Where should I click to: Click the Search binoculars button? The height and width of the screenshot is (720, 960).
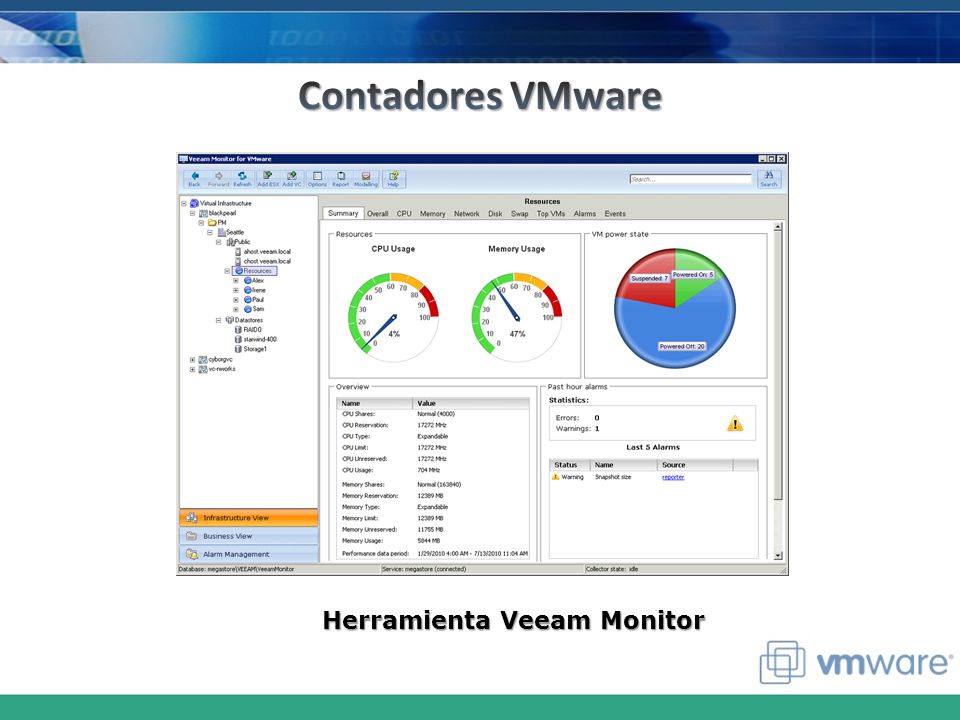click(x=769, y=179)
